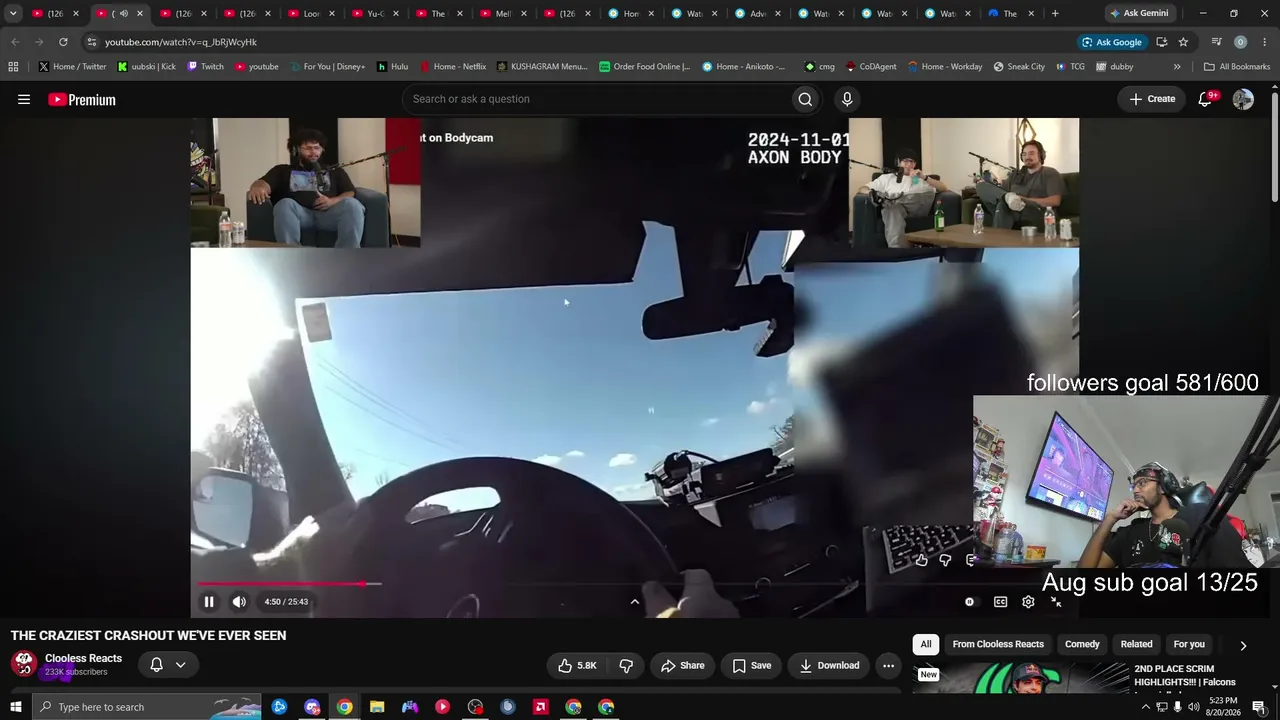Open more actions three-dot menu

tap(888, 666)
